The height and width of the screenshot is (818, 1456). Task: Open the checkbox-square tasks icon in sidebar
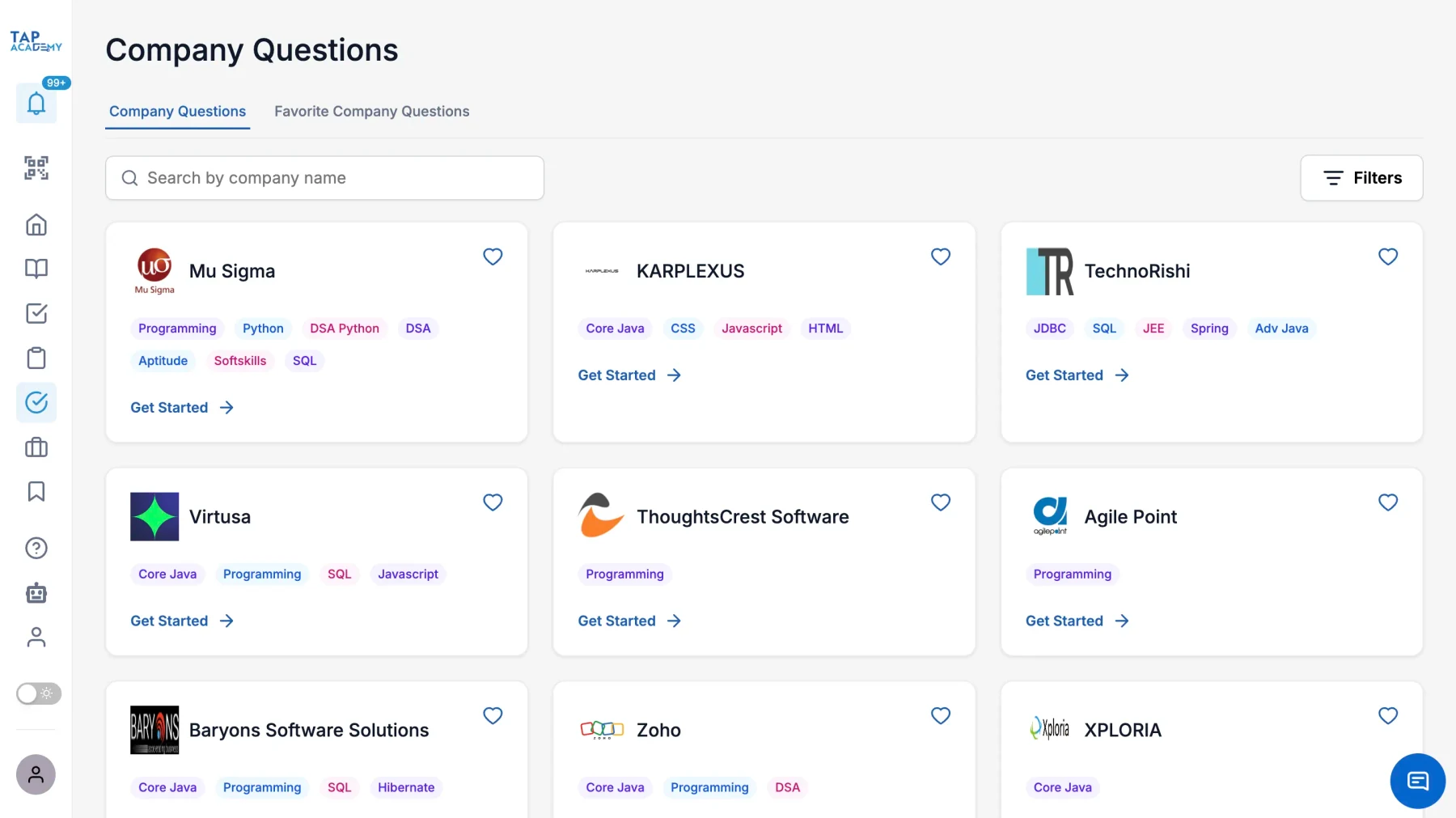[36, 313]
